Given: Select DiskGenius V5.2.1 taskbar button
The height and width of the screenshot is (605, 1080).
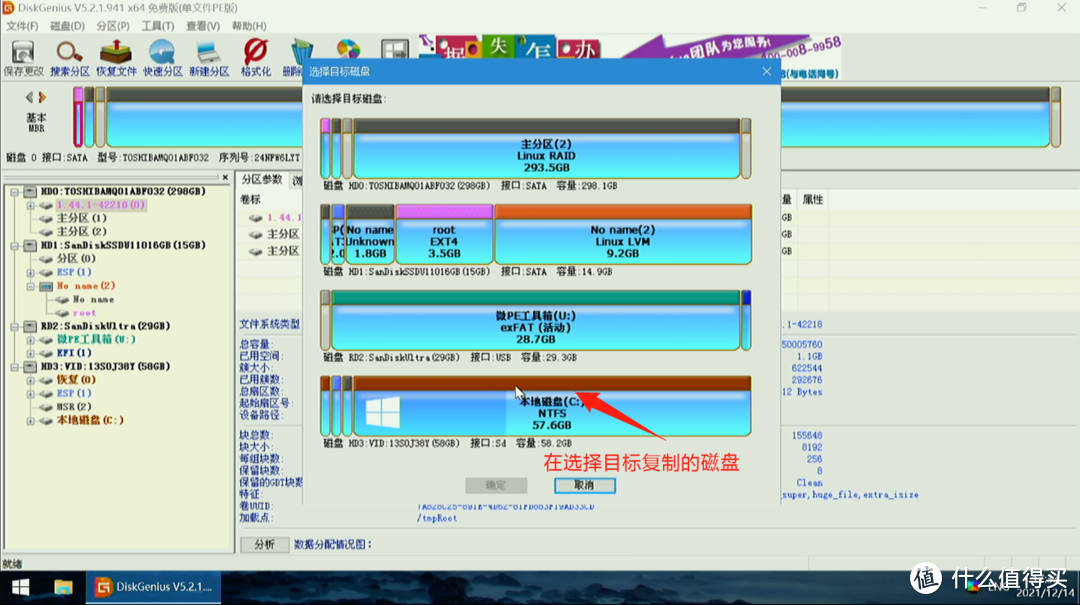Looking at the screenshot, I should [154, 587].
